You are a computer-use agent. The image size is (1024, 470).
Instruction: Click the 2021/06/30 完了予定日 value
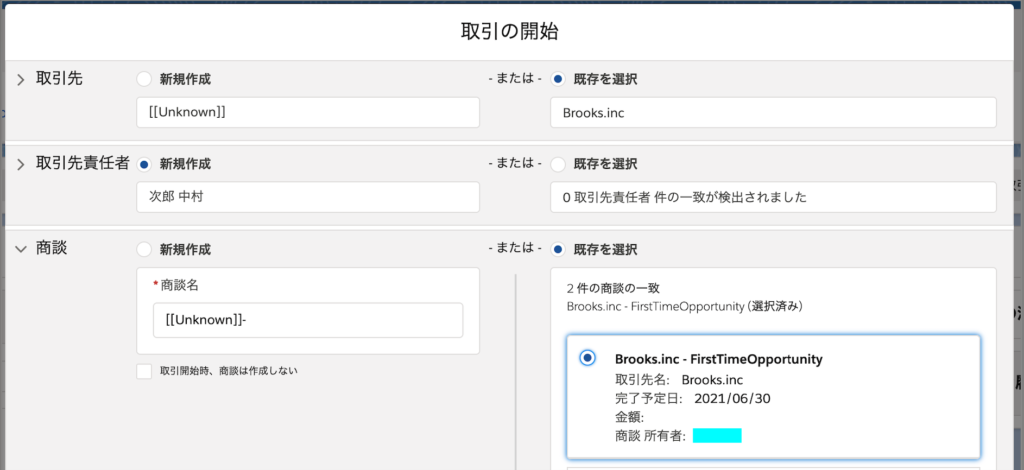tap(732, 398)
